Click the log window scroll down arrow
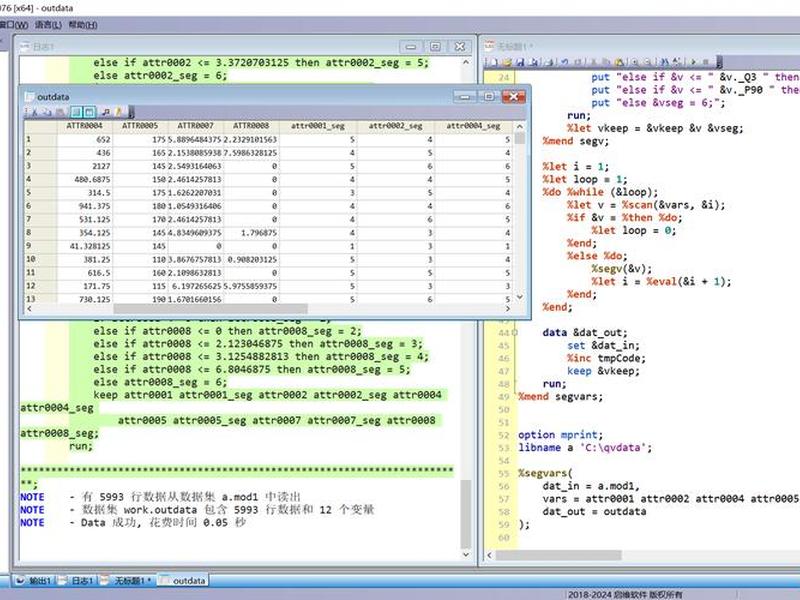The height and width of the screenshot is (600, 800). [x=465, y=555]
